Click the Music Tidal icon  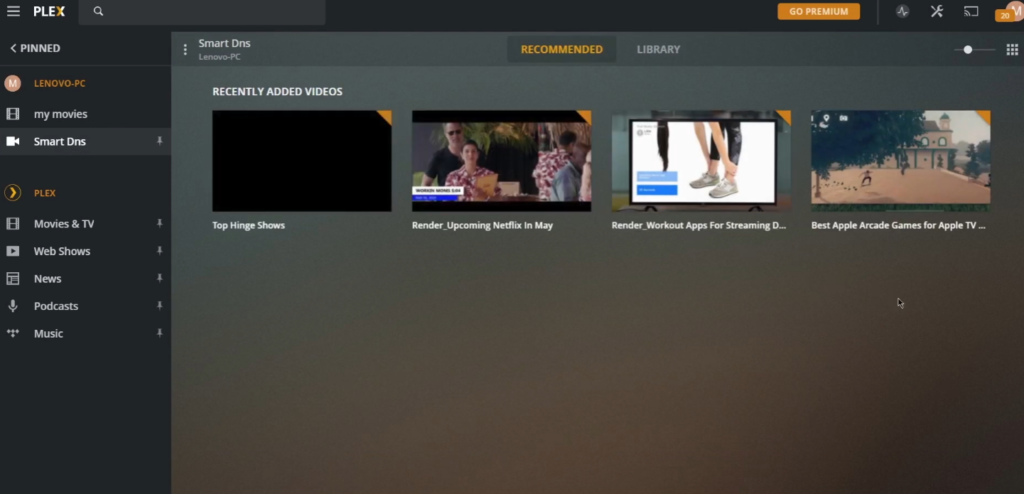(12, 333)
